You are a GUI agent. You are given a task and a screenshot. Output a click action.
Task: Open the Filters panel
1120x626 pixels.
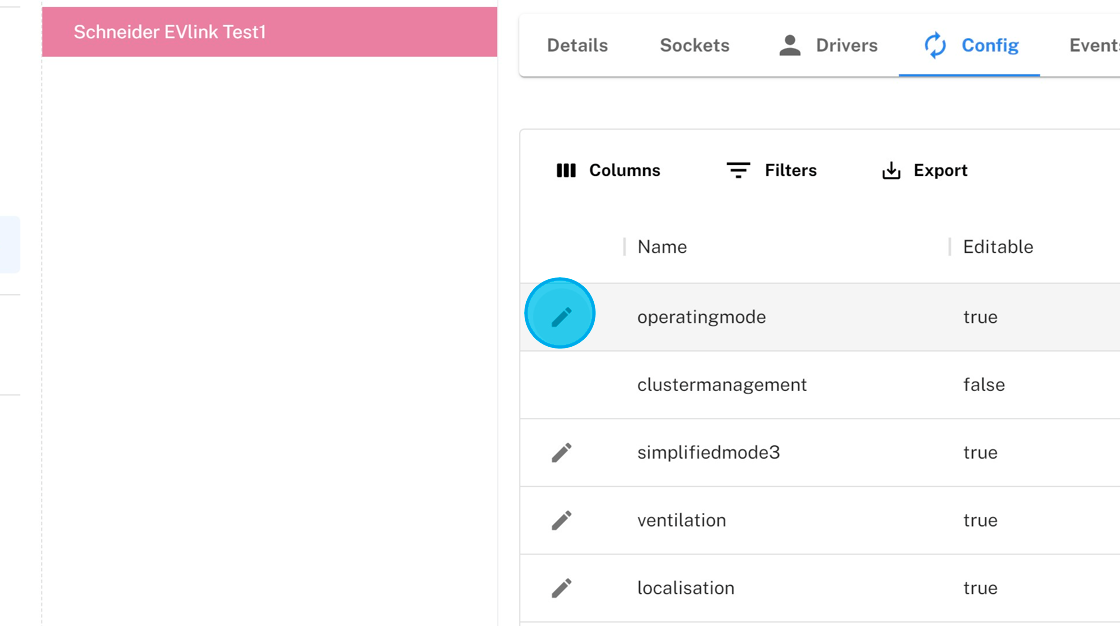pos(771,170)
